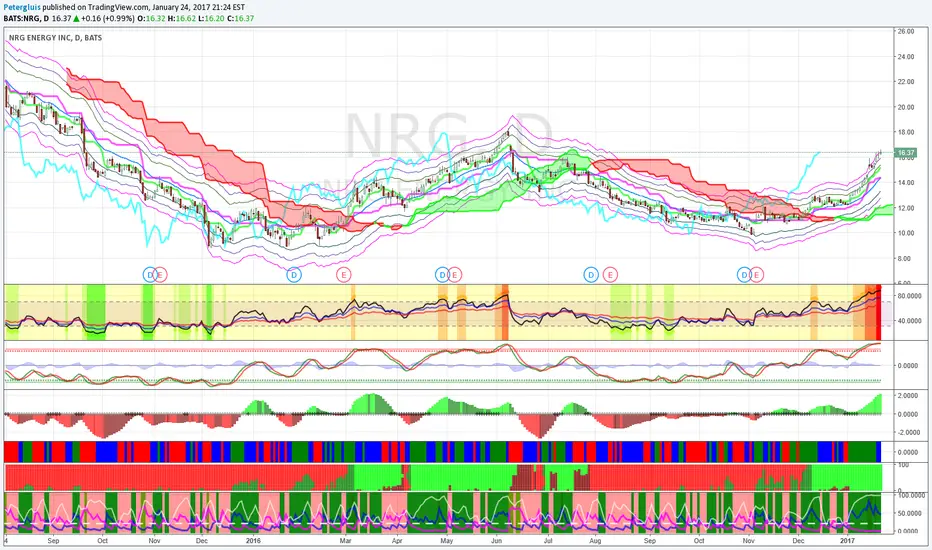Click the 24.00 price axis label

(906, 56)
